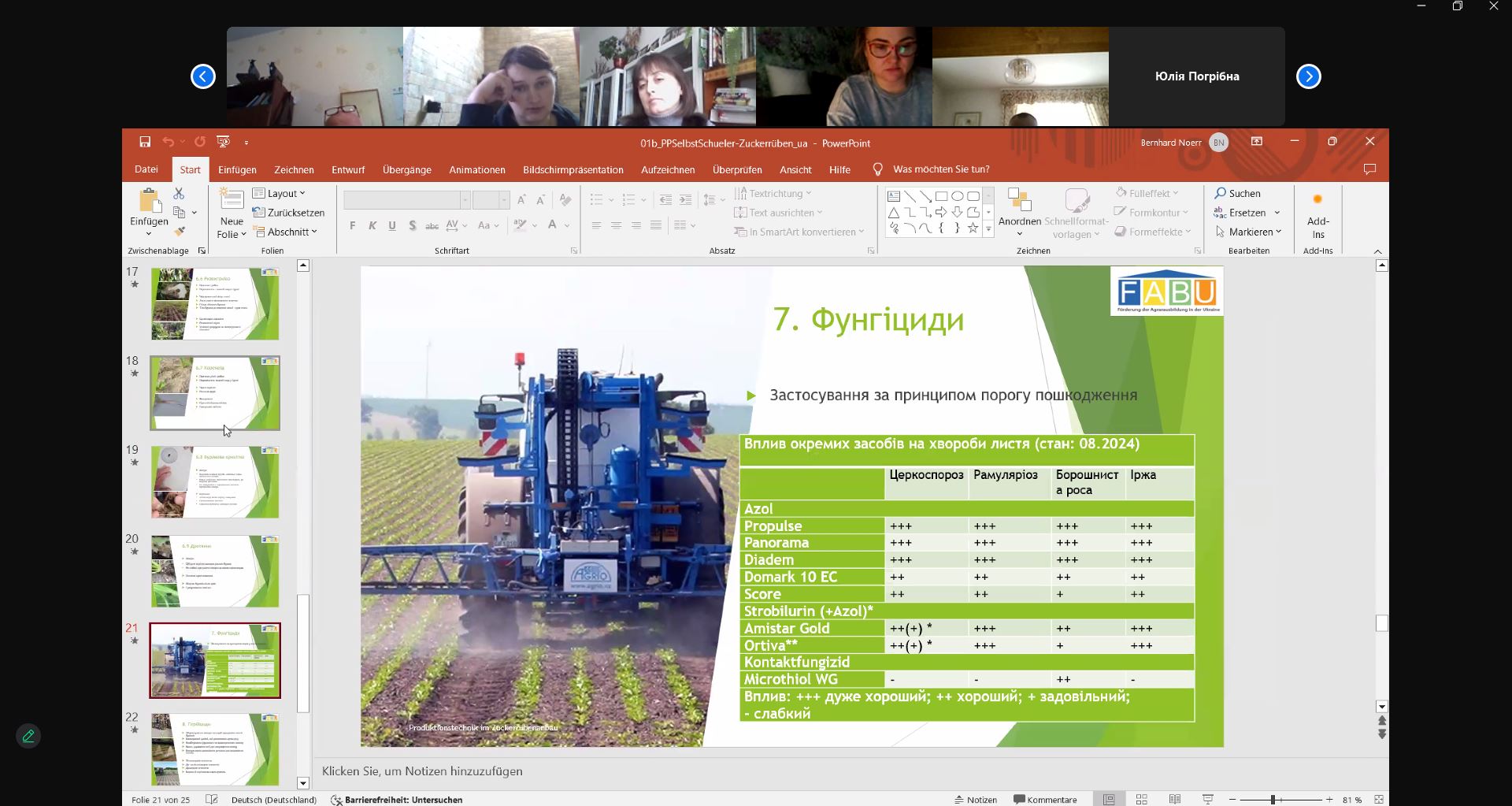Click the bulleted list icon
Image resolution: width=1512 pixels, height=806 pixels.
click(597, 200)
